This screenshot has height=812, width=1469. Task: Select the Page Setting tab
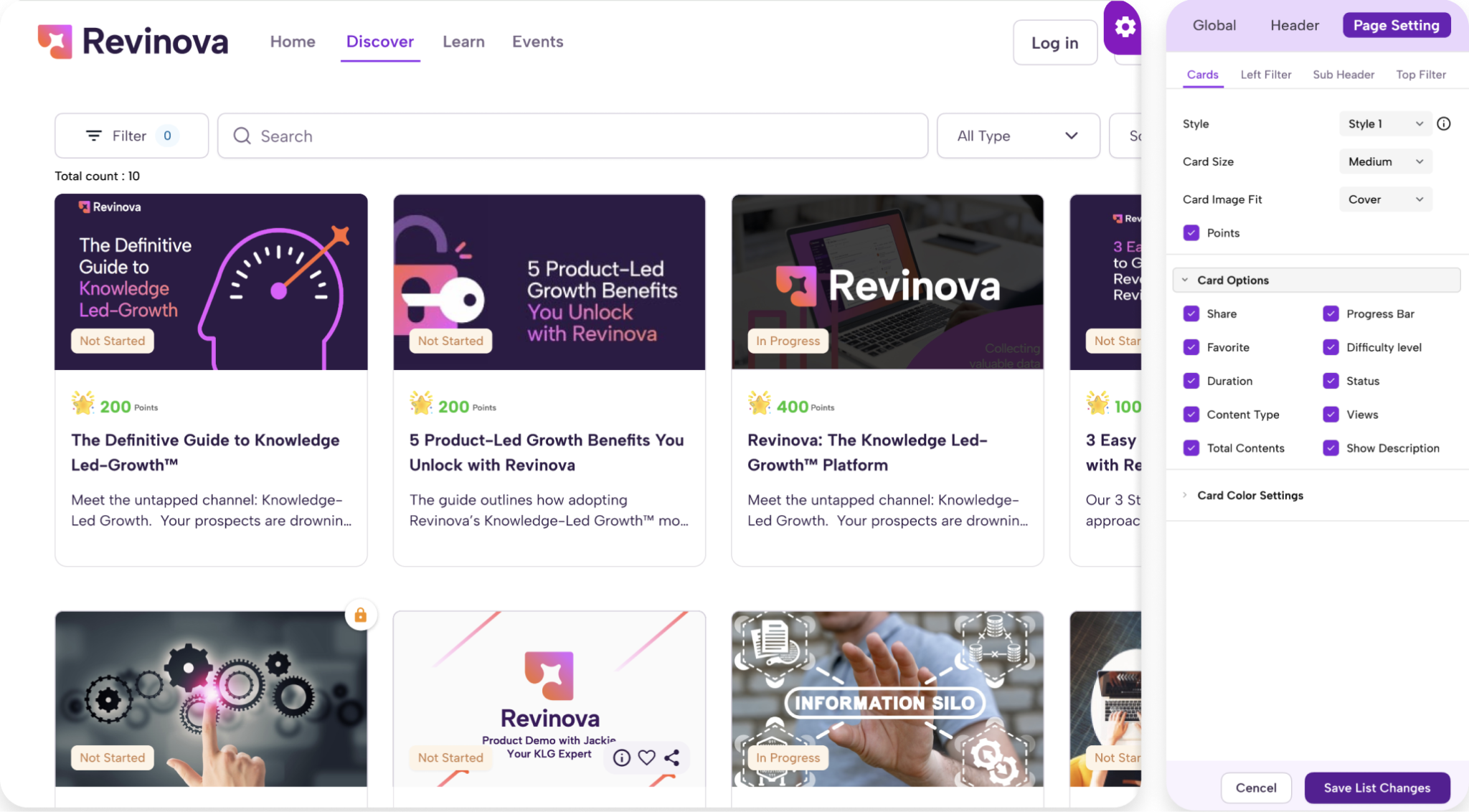point(1396,25)
